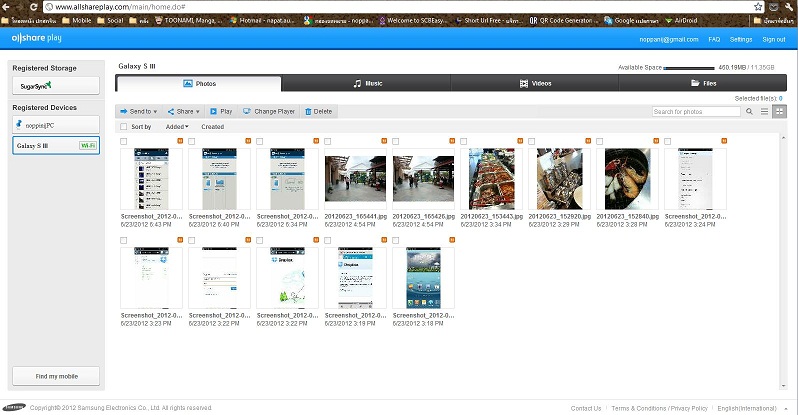Check the box for 20120623_165441.jpg
The width and height of the screenshot is (798, 415).
(327, 141)
